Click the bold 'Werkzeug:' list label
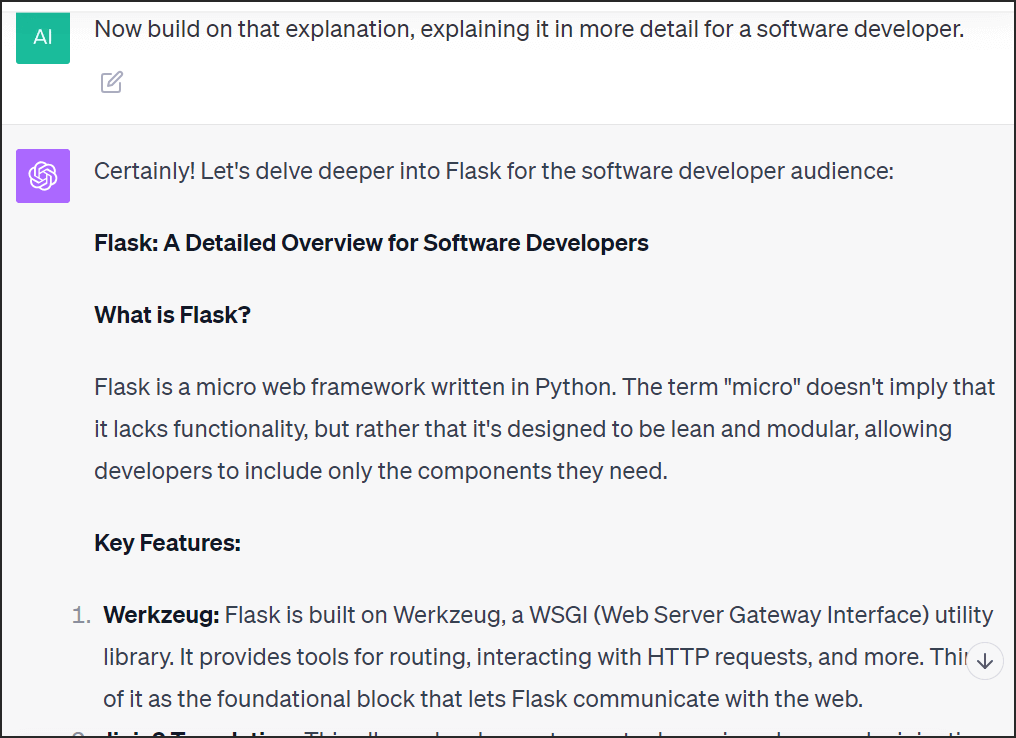 tap(161, 615)
